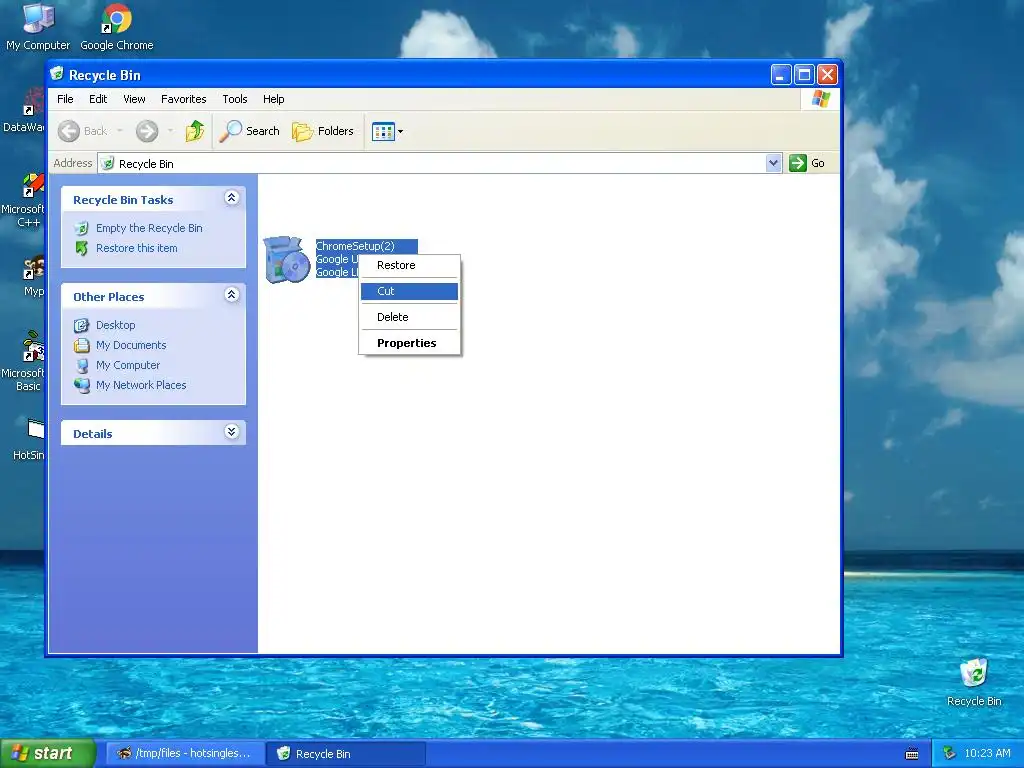Close the Recycle Bin window
The width and height of the screenshot is (1024, 768).
pos(827,75)
